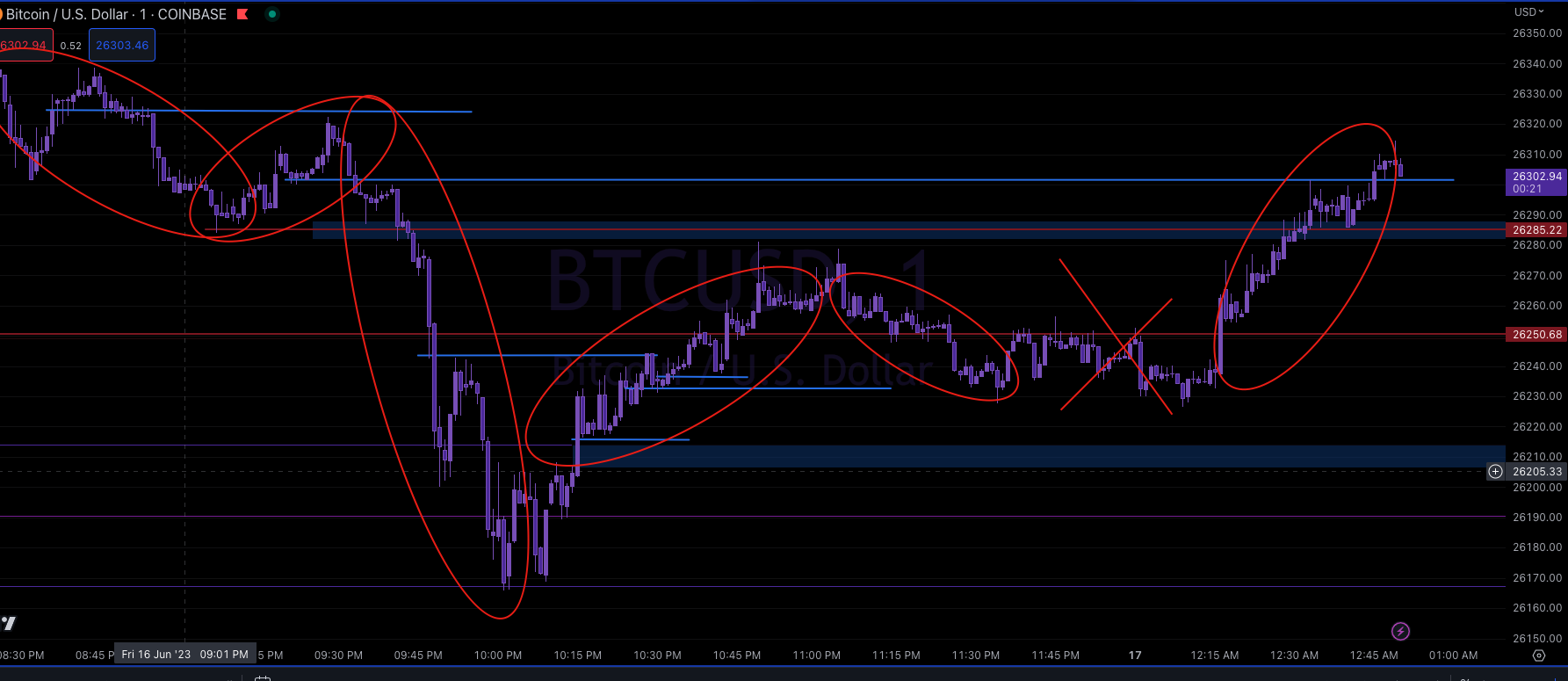Screen dimensions: 1568x681
Task: Click the 26170.00 price scale value
Action: (1537, 578)
